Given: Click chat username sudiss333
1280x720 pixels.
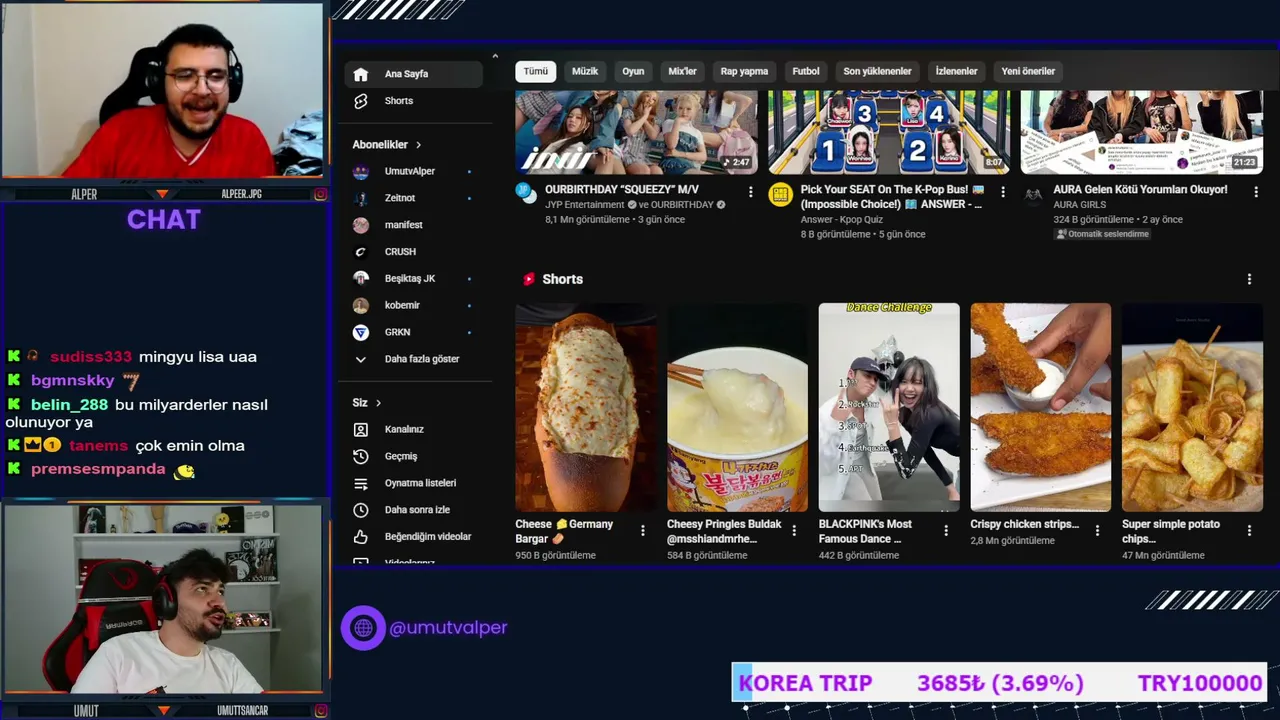Looking at the screenshot, I should (91, 357).
